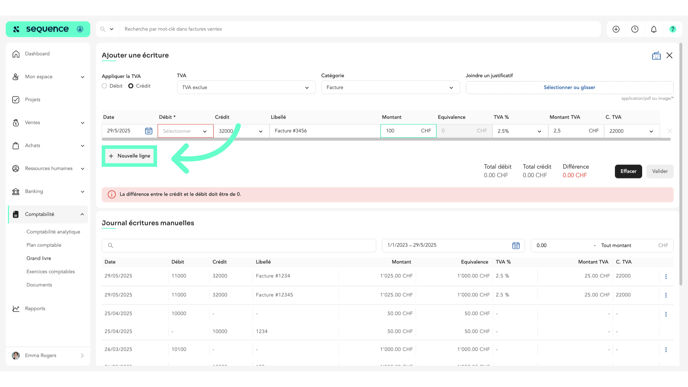Open TVA exclue dropdown

click(x=246, y=87)
